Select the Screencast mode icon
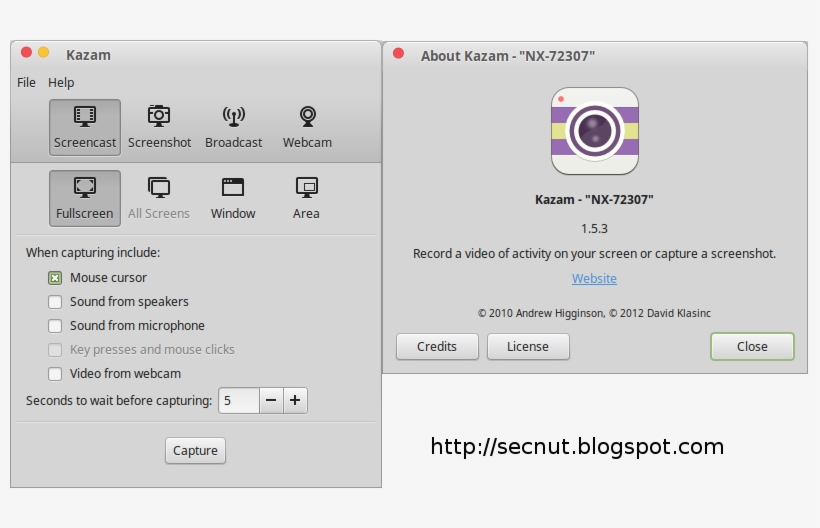Viewport: 820px width, 528px height. tap(85, 127)
